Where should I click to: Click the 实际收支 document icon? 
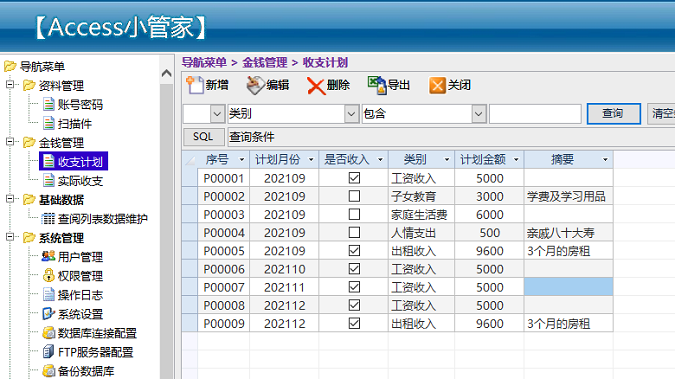[49, 180]
